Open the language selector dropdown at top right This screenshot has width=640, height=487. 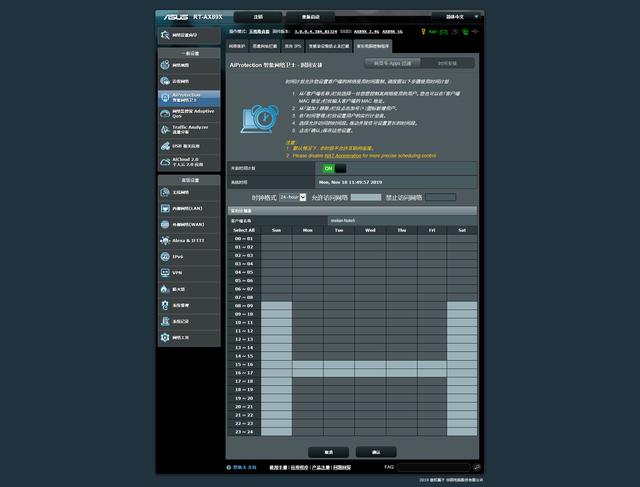pyautogui.click(x=459, y=17)
